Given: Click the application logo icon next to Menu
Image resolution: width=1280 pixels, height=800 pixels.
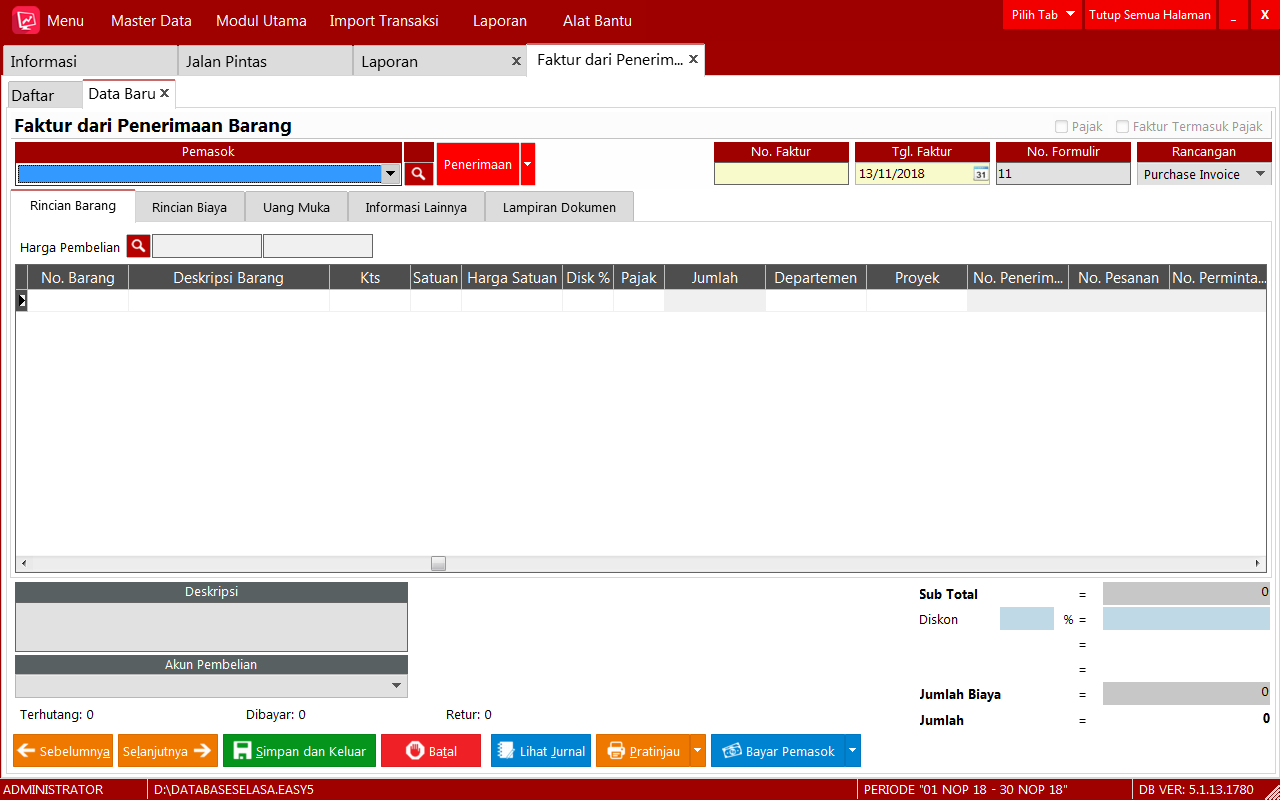Looking at the screenshot, I should coord(26,20).
